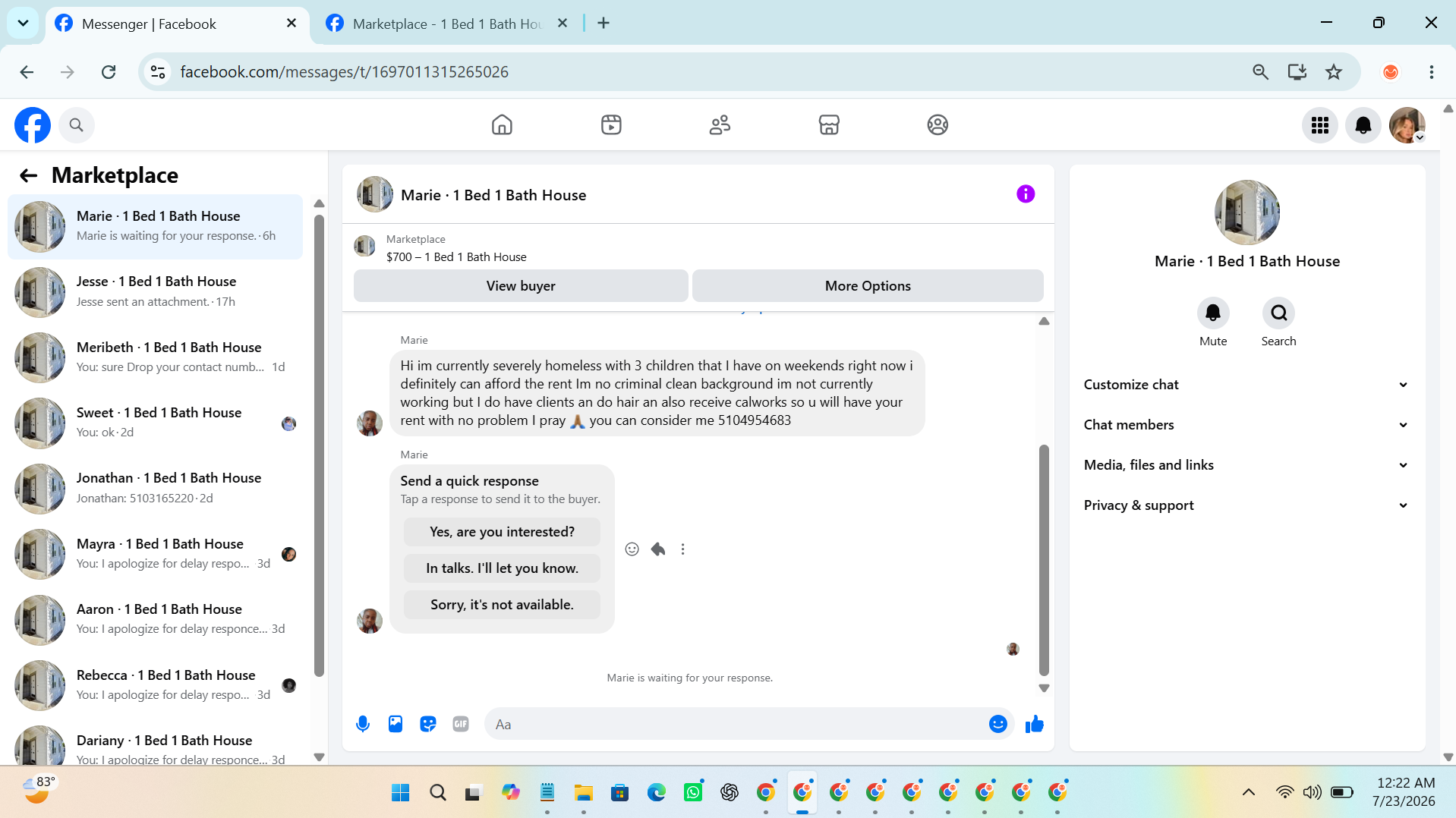Switch to the Marketplace 1 Bed 1 Bath tab

(448, 24)
